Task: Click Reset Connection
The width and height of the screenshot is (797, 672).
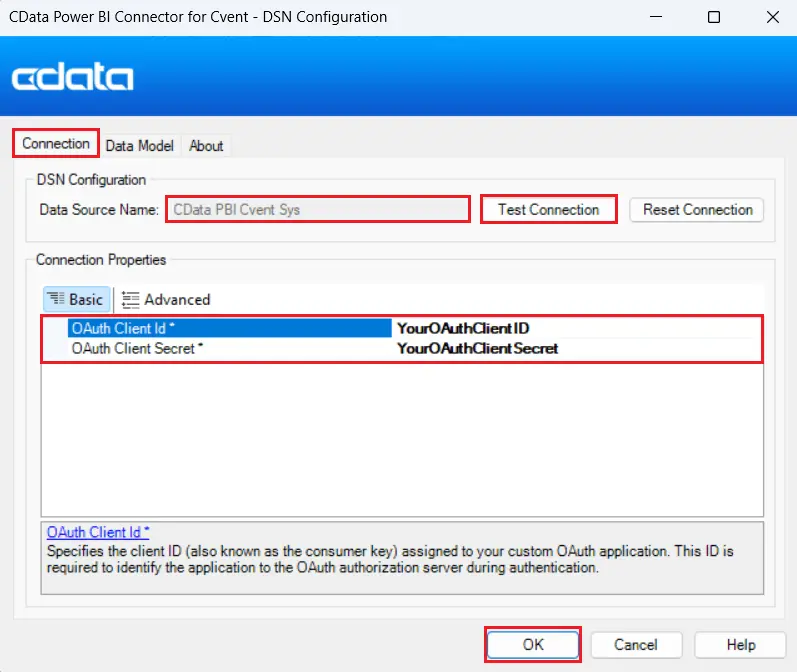Action: (697, 210)
